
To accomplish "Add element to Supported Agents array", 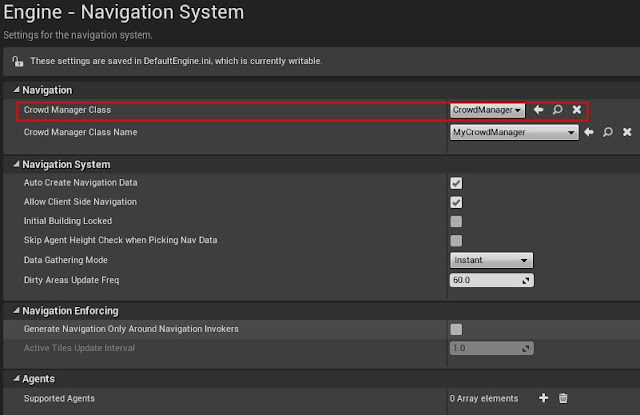I will (543, 398).
